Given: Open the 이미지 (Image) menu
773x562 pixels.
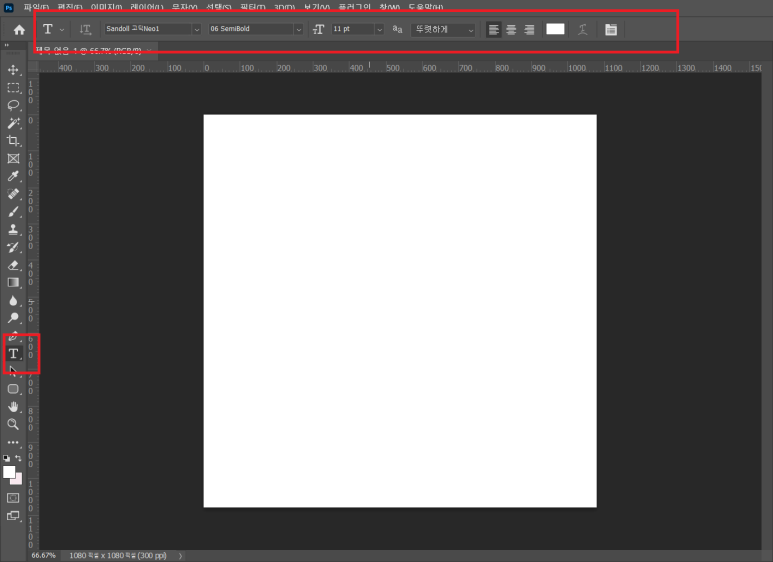Looking at the screenshot, I should [x=106, y=7].
